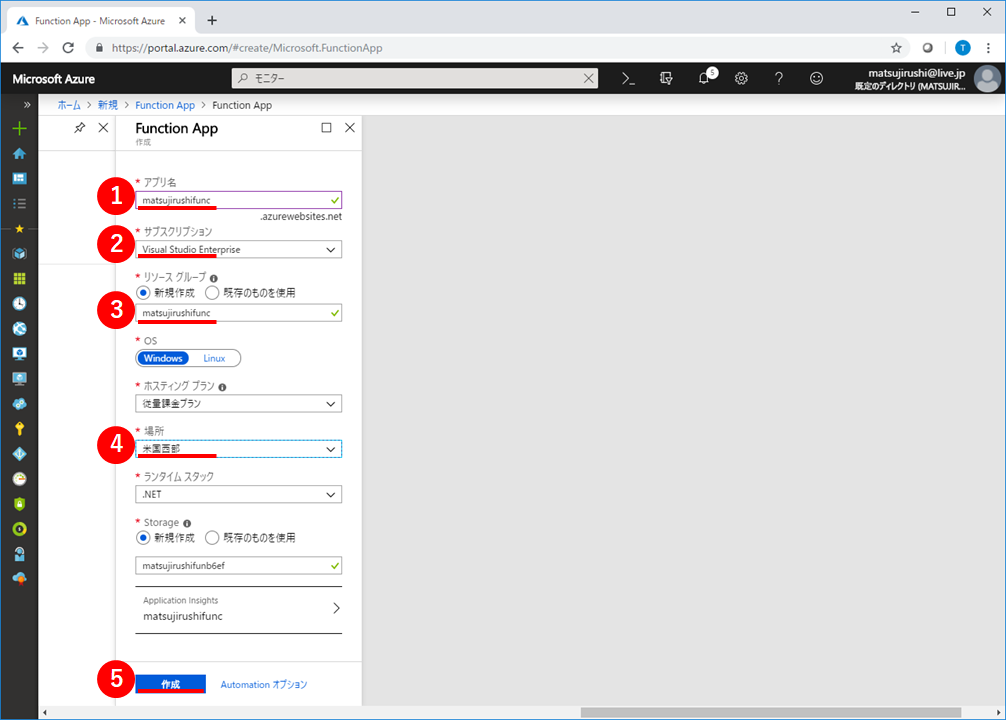Select the Storage 既存のものを使用 radio button
Image resolution: width=1006 pixels, height=720 pixels.
click(212, 538)
